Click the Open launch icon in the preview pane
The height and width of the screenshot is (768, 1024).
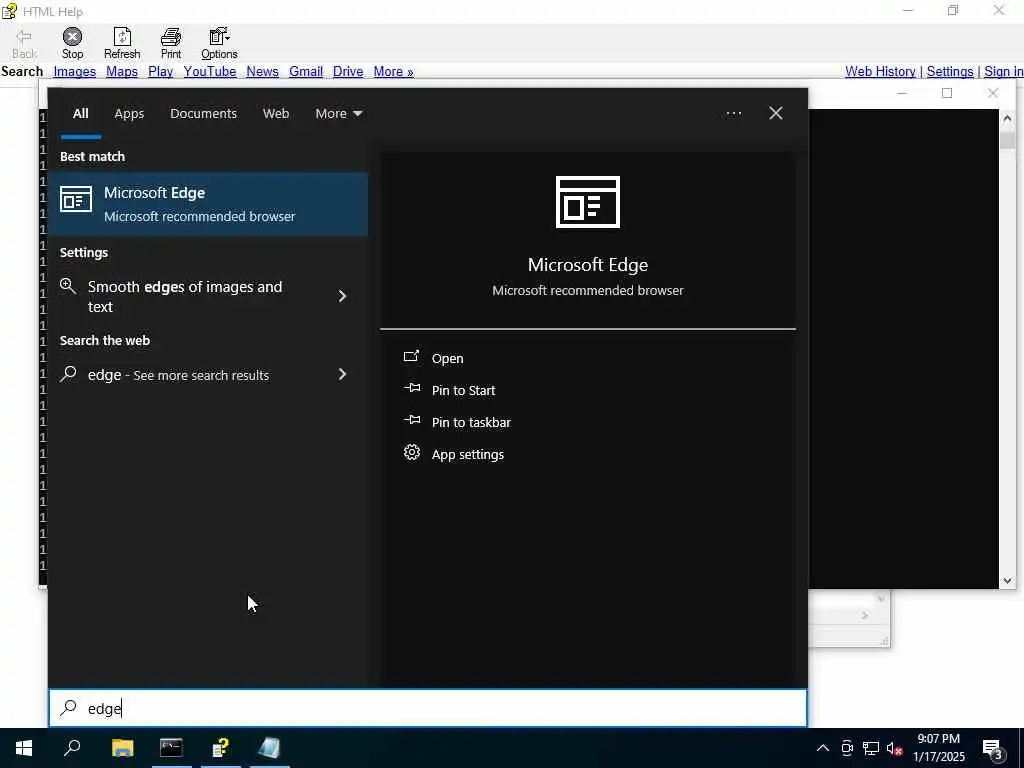[411, 357]
